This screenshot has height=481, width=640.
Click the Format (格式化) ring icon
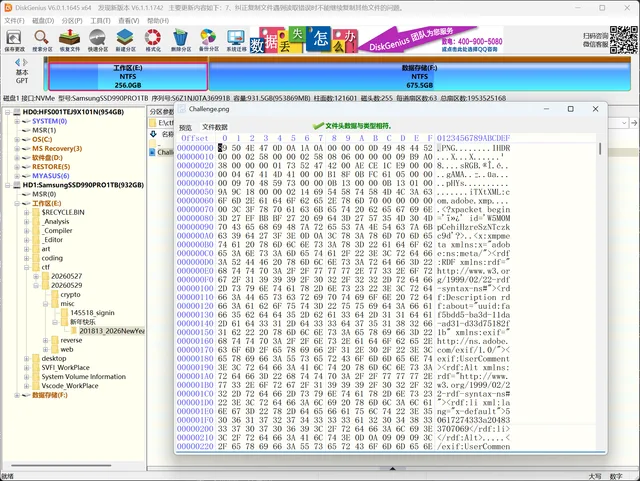click(x=153, y=38)
